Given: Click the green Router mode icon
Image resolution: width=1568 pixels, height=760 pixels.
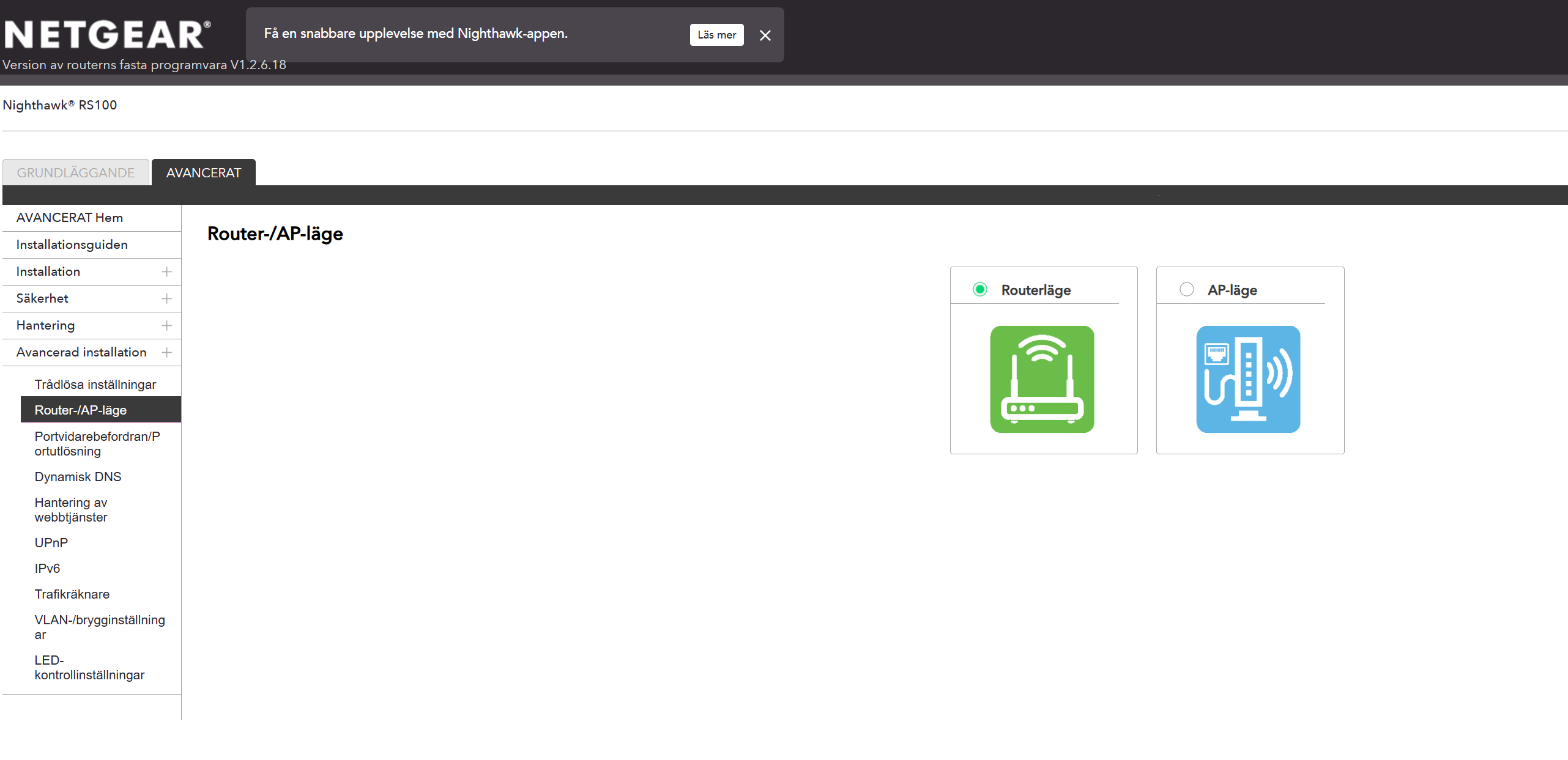Looking at the screenshot, I should click(1042, 379).
